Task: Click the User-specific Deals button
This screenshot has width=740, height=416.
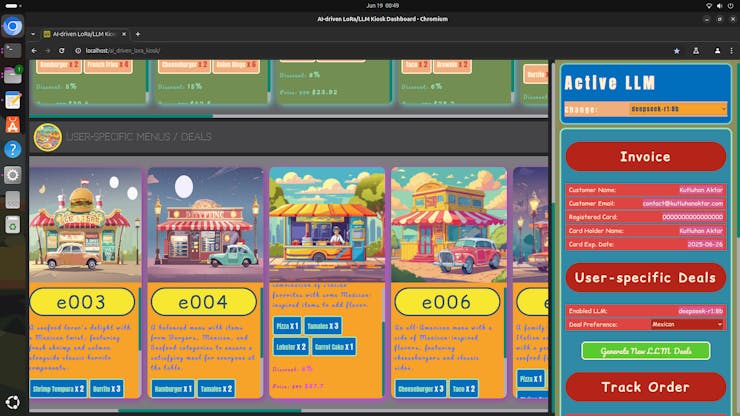Action: [x=646, y=278]
